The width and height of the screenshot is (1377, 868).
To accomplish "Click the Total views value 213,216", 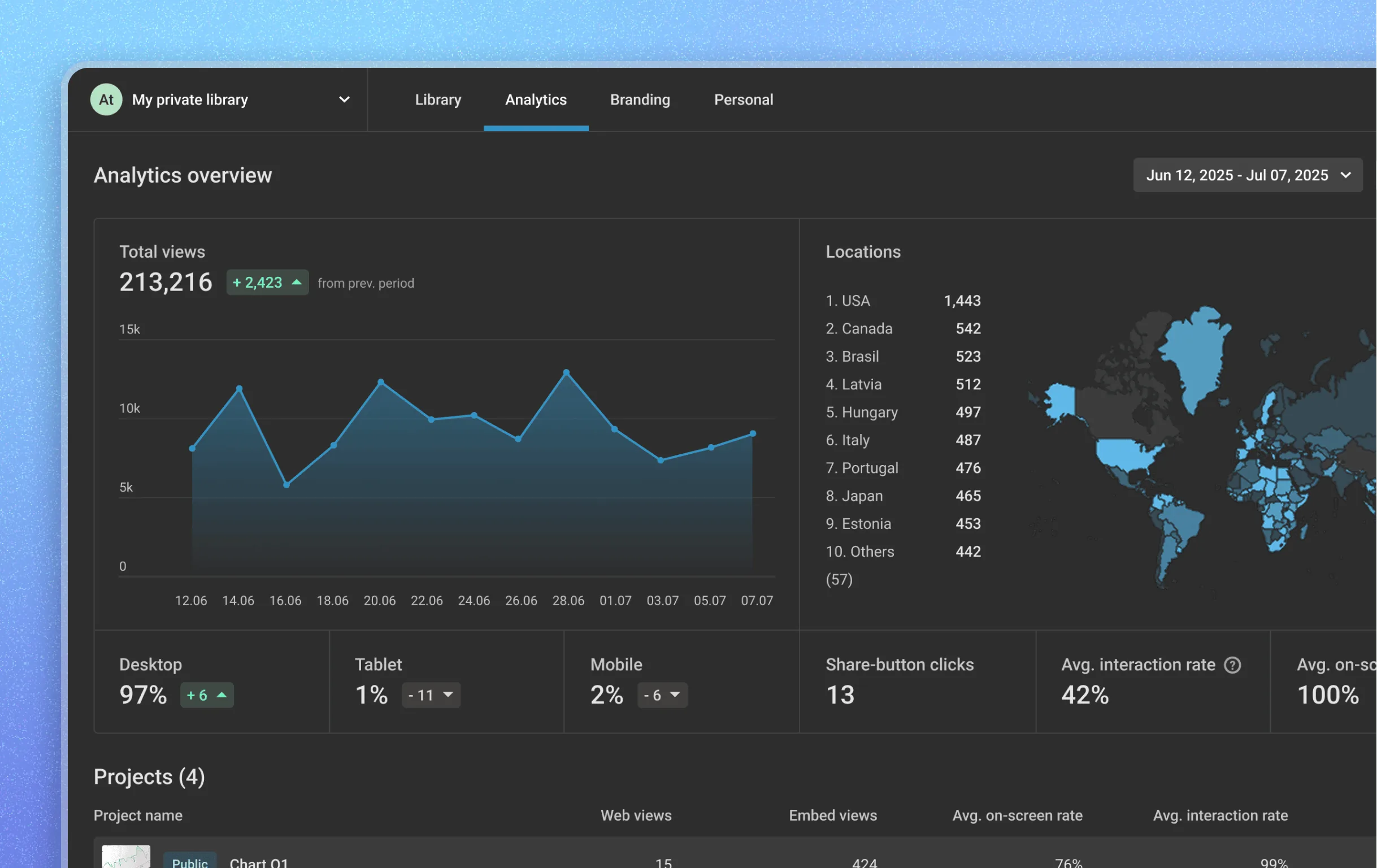I will point(166,283).
